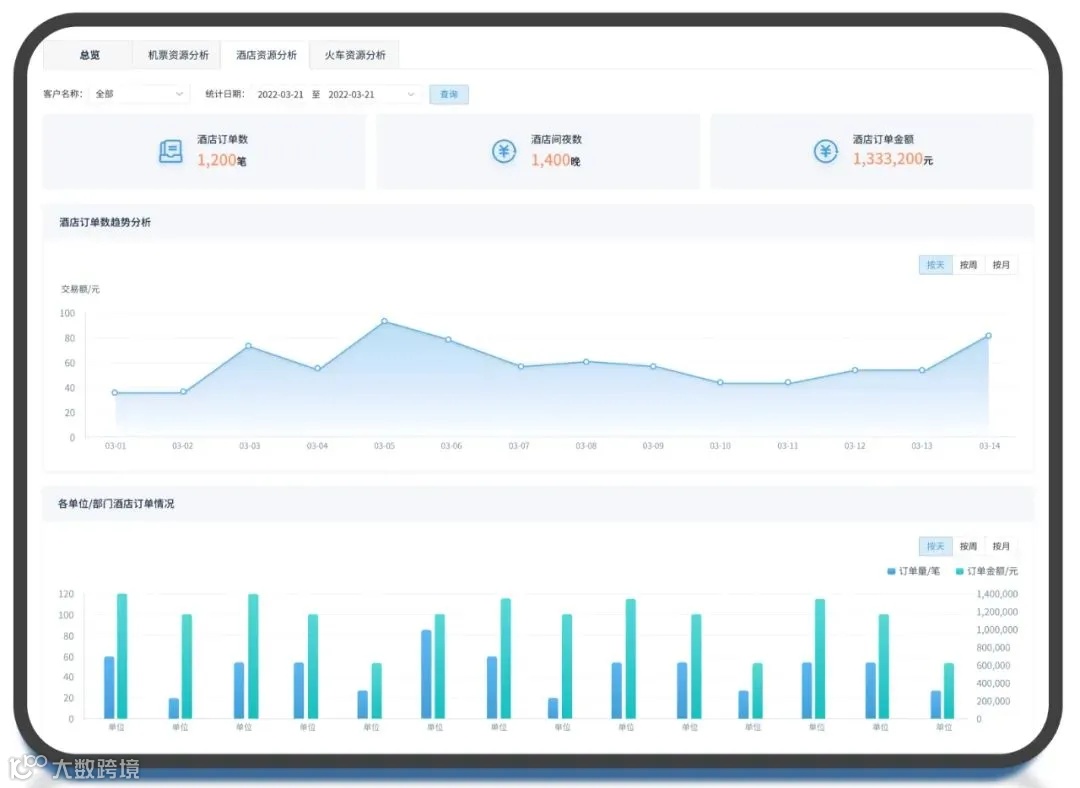
Task: Click the 交易额/元 axis title
Action: pos(81,289)
